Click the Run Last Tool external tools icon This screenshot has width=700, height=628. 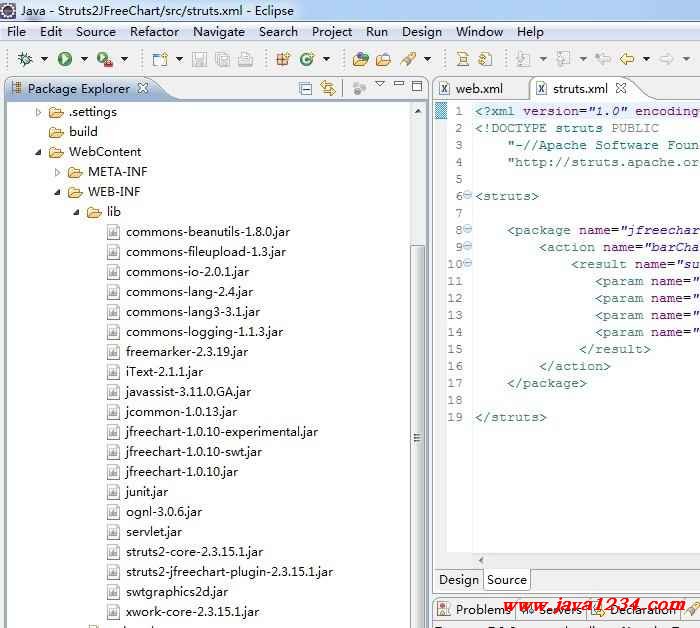tap(105, 59)
